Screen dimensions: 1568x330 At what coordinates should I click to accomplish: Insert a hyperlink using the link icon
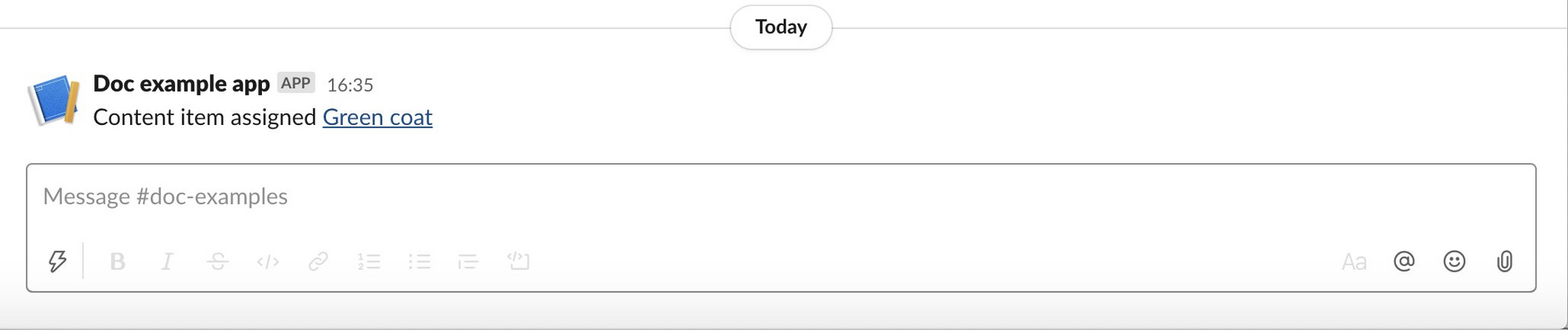(x=318, y=262)
